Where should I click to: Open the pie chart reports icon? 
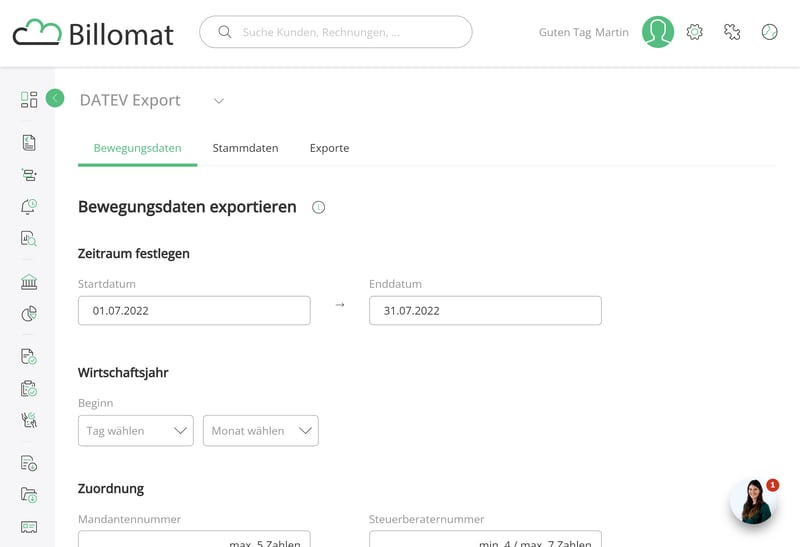pos(29,314)
